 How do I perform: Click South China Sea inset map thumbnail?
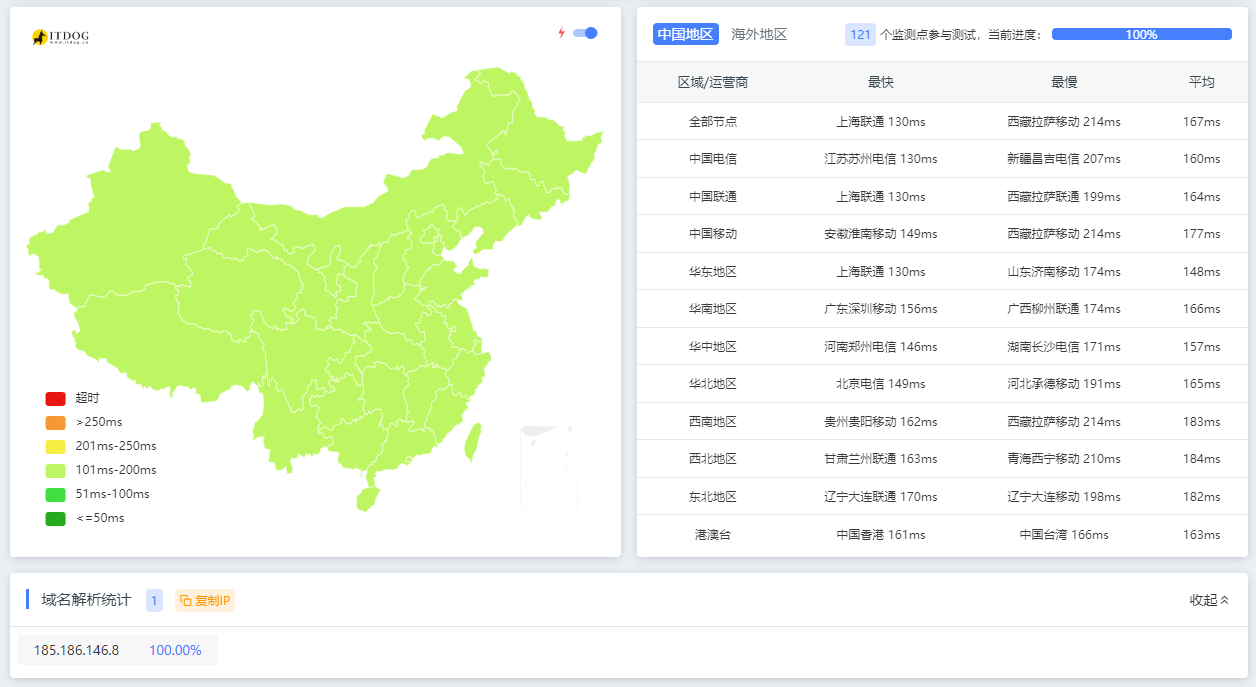[548, 467]
